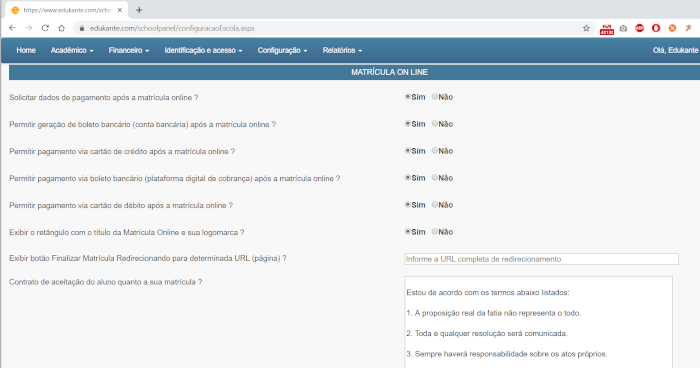Select the edukante.com browser tab
Screen dimensions: 700x368
pos(67,10)
